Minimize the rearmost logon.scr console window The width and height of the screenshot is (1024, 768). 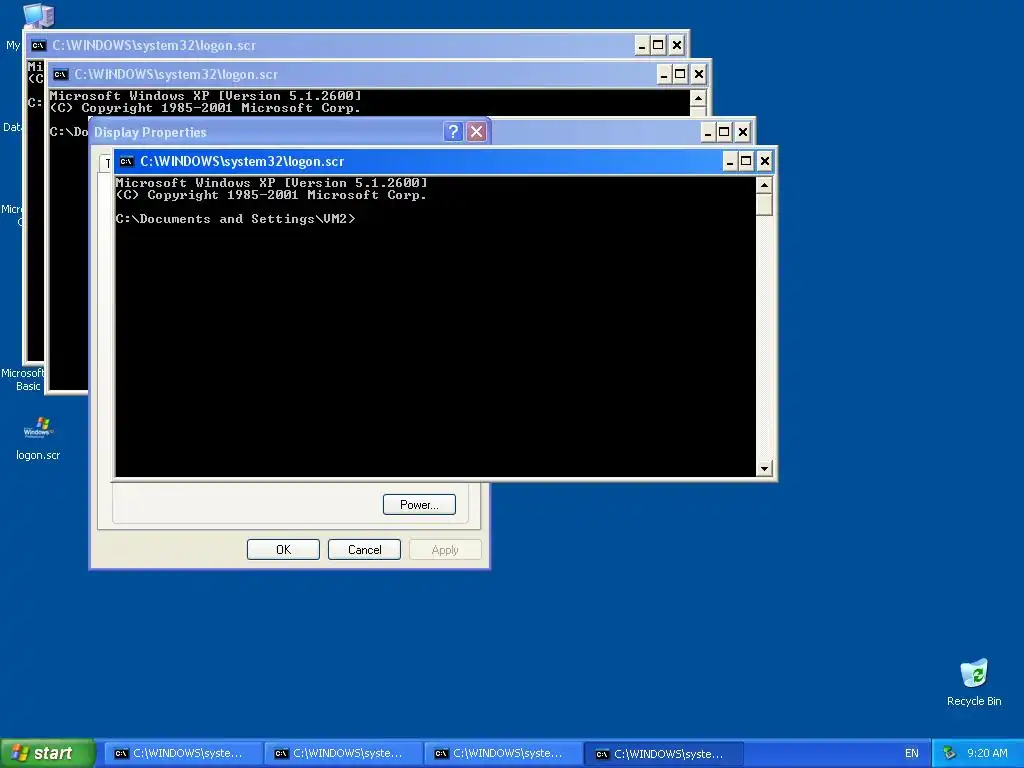(x=642, y=46)
